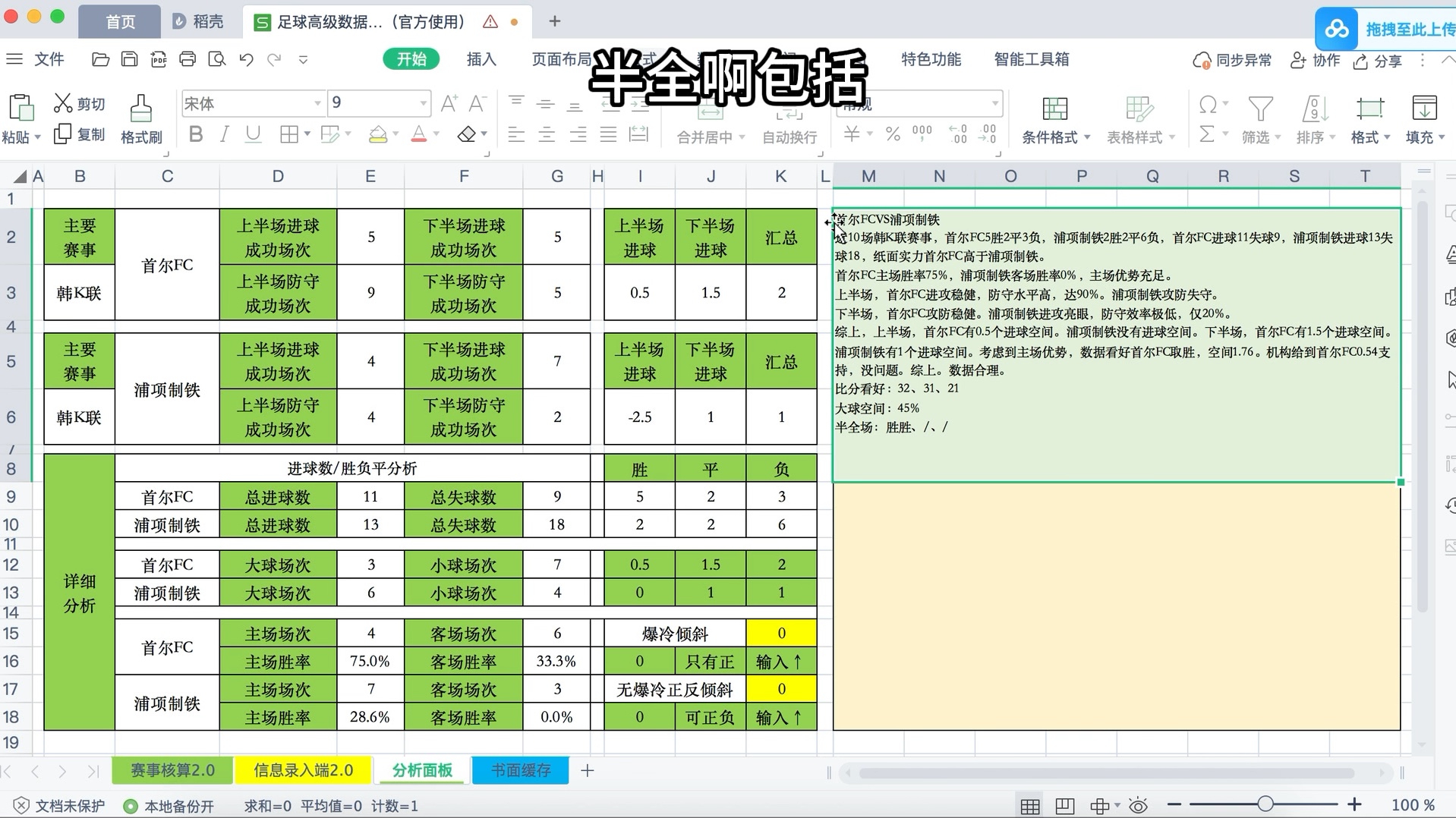Open Table Style (表格样式) dropdown

[1140, 121]
